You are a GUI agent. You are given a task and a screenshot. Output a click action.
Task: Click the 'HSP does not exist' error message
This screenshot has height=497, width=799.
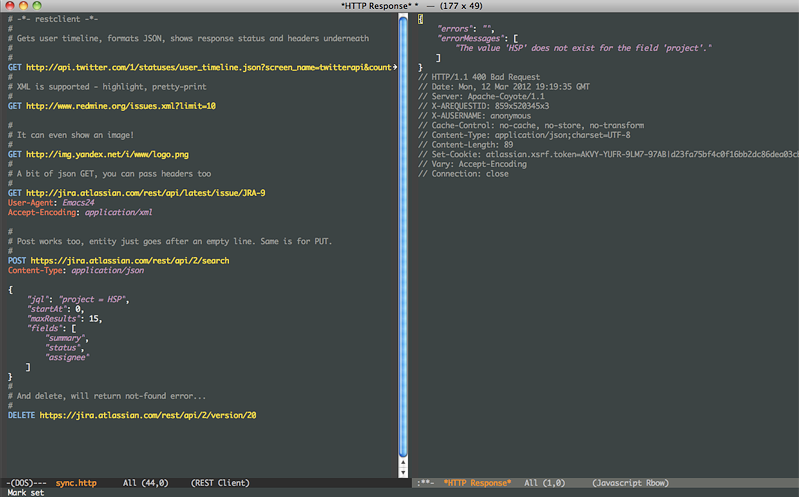pos(583,48)
